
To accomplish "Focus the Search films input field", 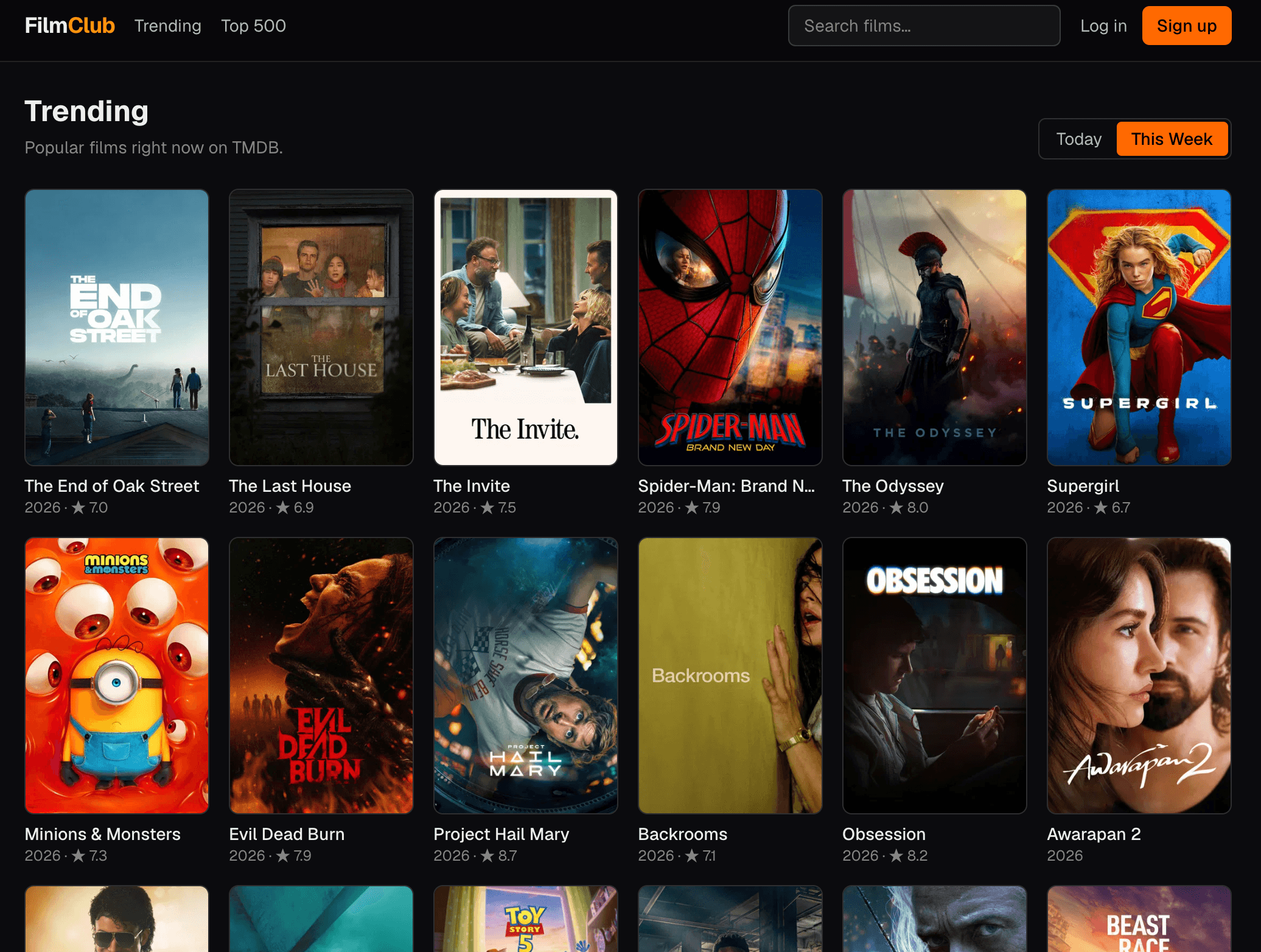I will (924, 26).
